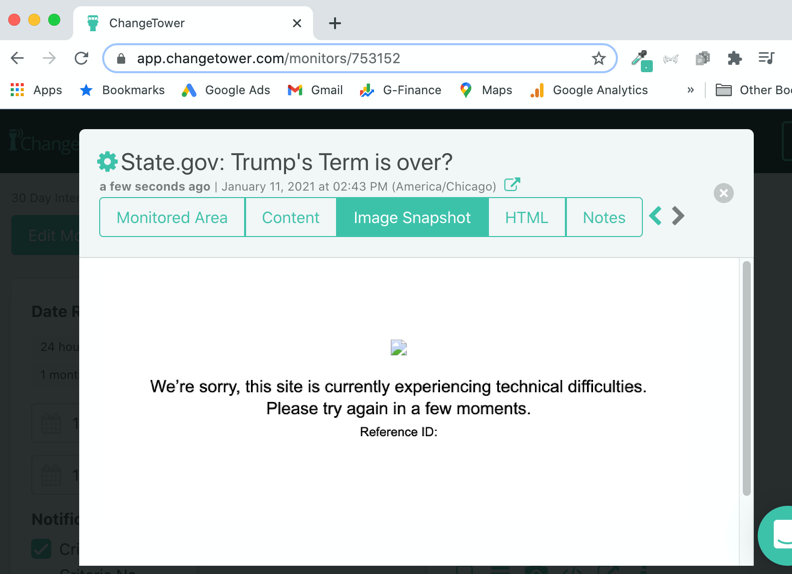Click the modal's vertical scrollbar
The image size is (792, 574).
746,378
